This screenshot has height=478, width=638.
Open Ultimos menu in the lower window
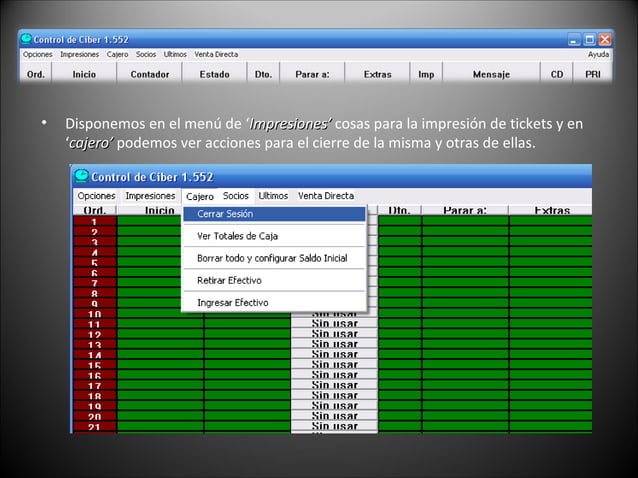pyautogui.click(x=273, y=196)
